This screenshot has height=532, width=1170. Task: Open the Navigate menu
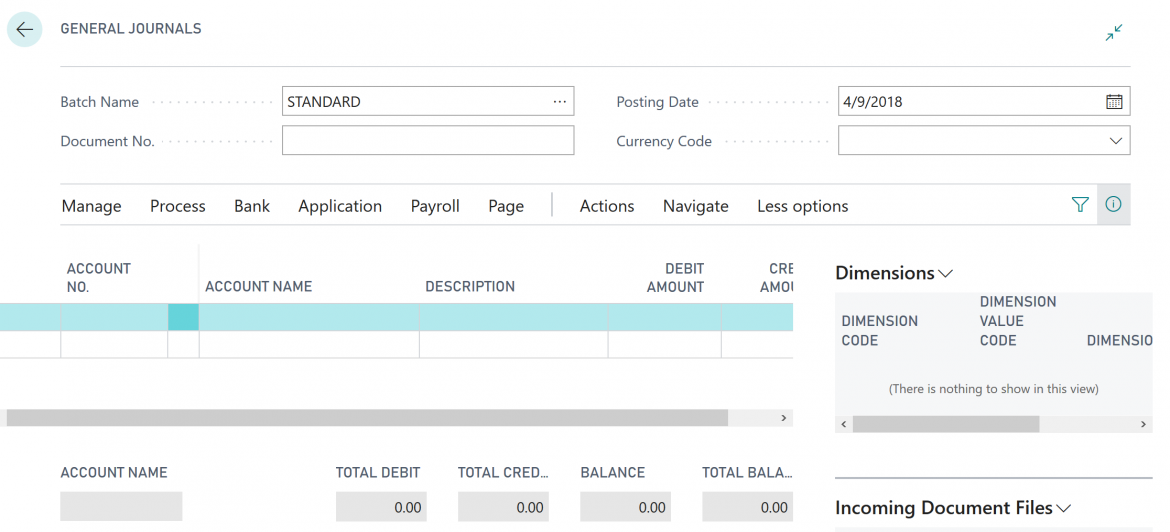tap(695, 206)
